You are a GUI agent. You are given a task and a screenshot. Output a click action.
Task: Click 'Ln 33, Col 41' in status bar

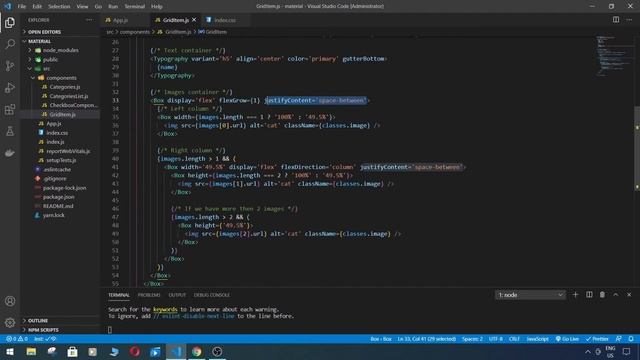[427, 339]
